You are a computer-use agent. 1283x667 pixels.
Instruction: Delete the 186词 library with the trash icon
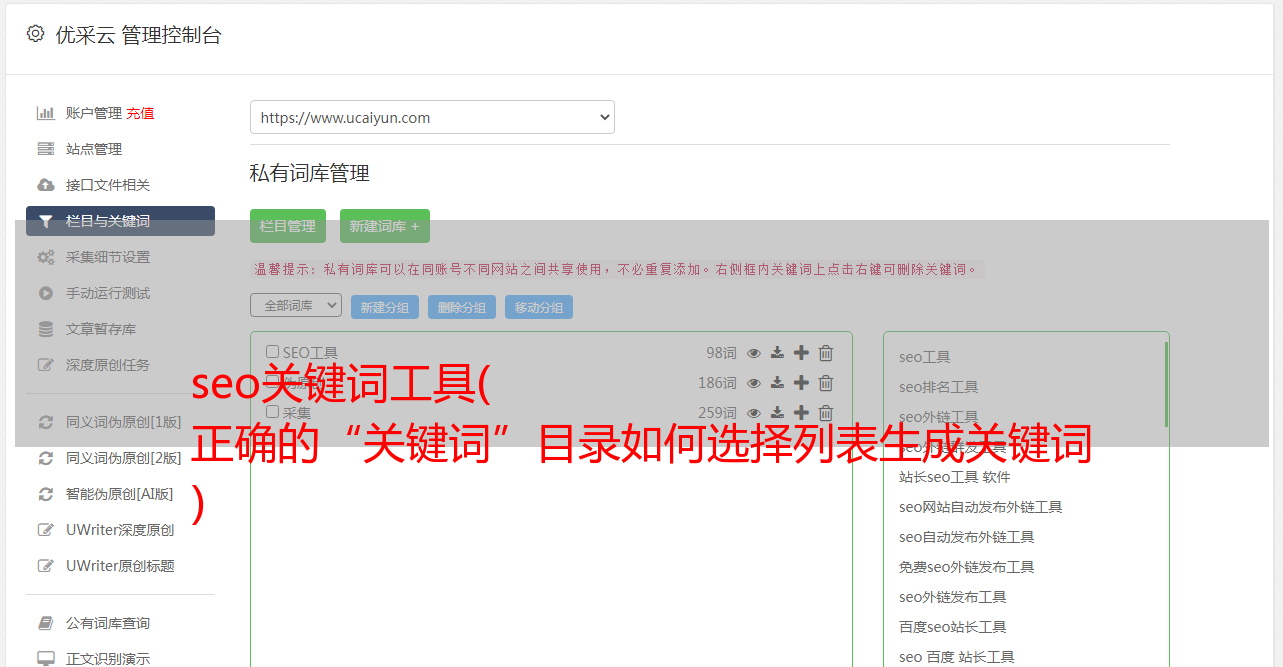(x=826, y=383)
